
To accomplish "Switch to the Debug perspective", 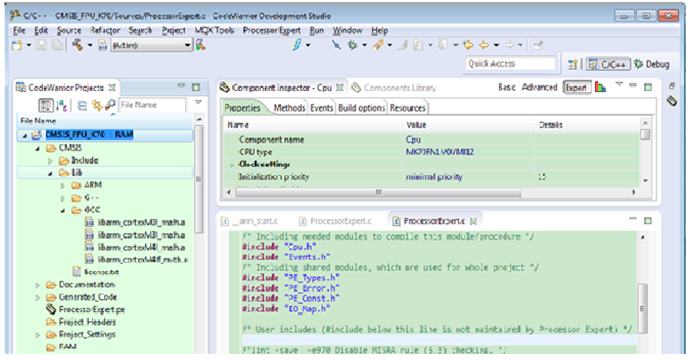I will (652, 64).
